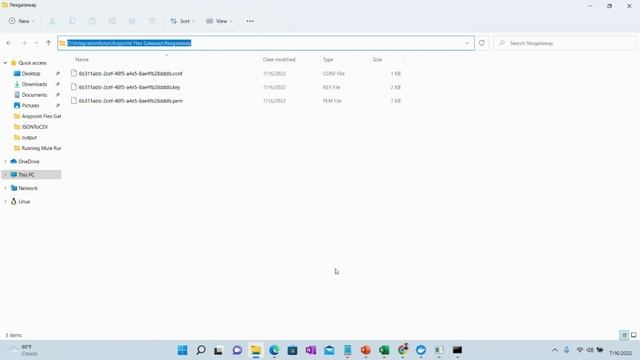Go back with the Back arrow
Screen dimensions: 640x360
pyautogui.click(x=9, y=43)
